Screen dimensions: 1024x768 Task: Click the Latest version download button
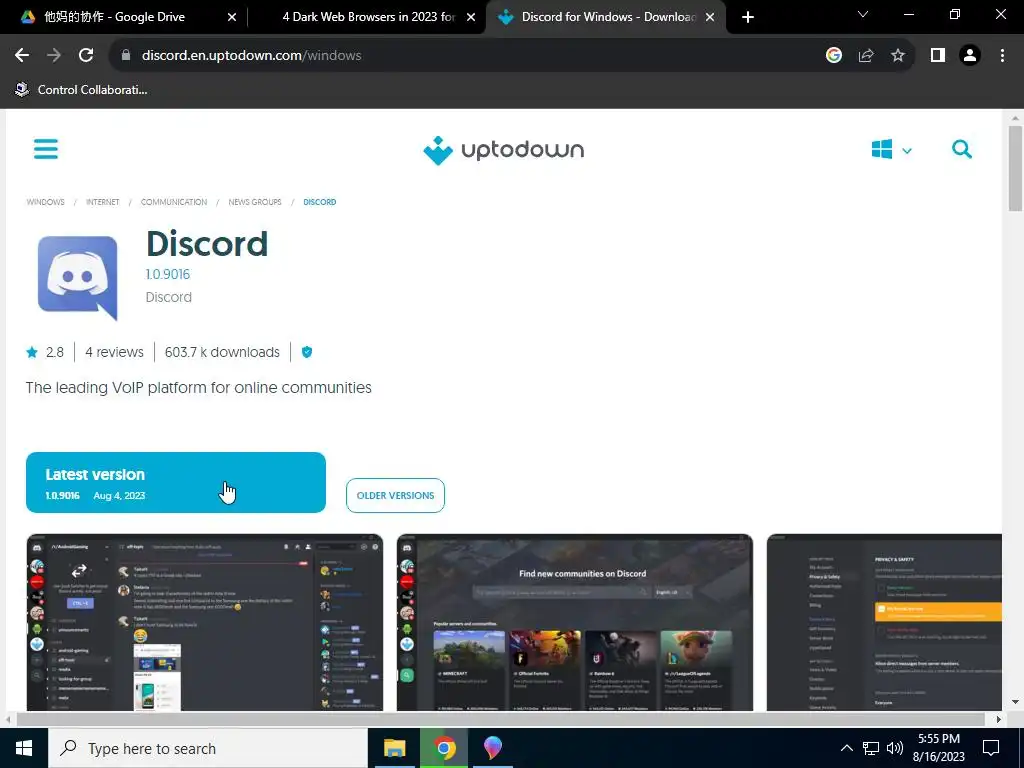176,483
